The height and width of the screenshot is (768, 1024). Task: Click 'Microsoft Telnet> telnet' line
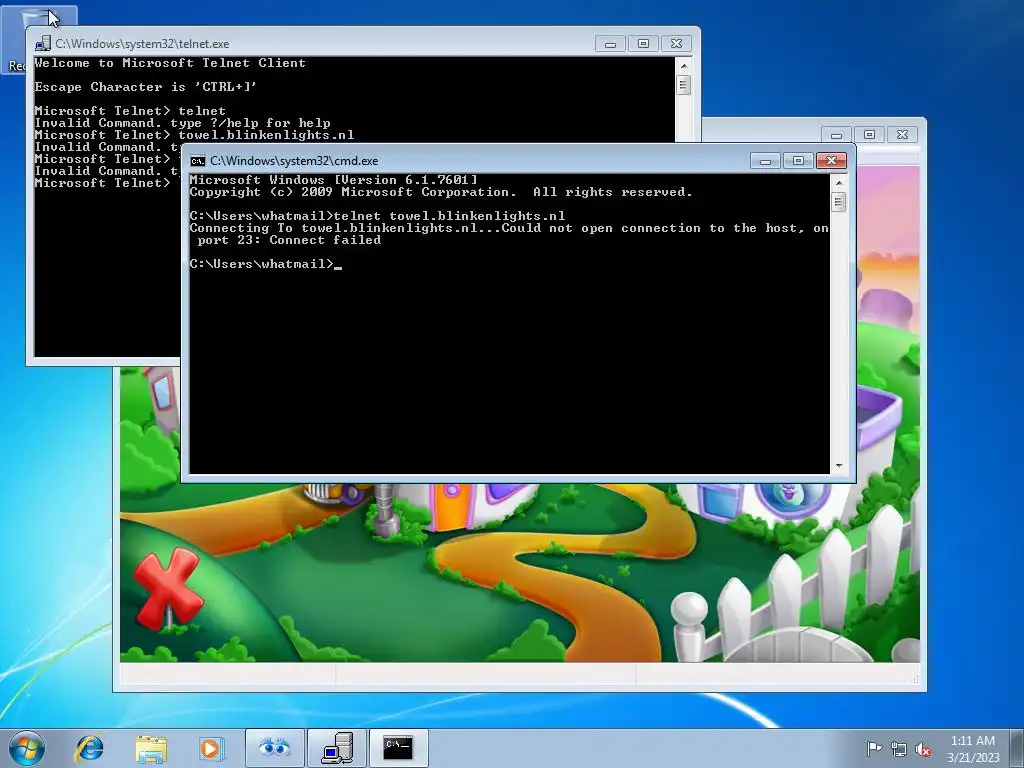(130, 111)
